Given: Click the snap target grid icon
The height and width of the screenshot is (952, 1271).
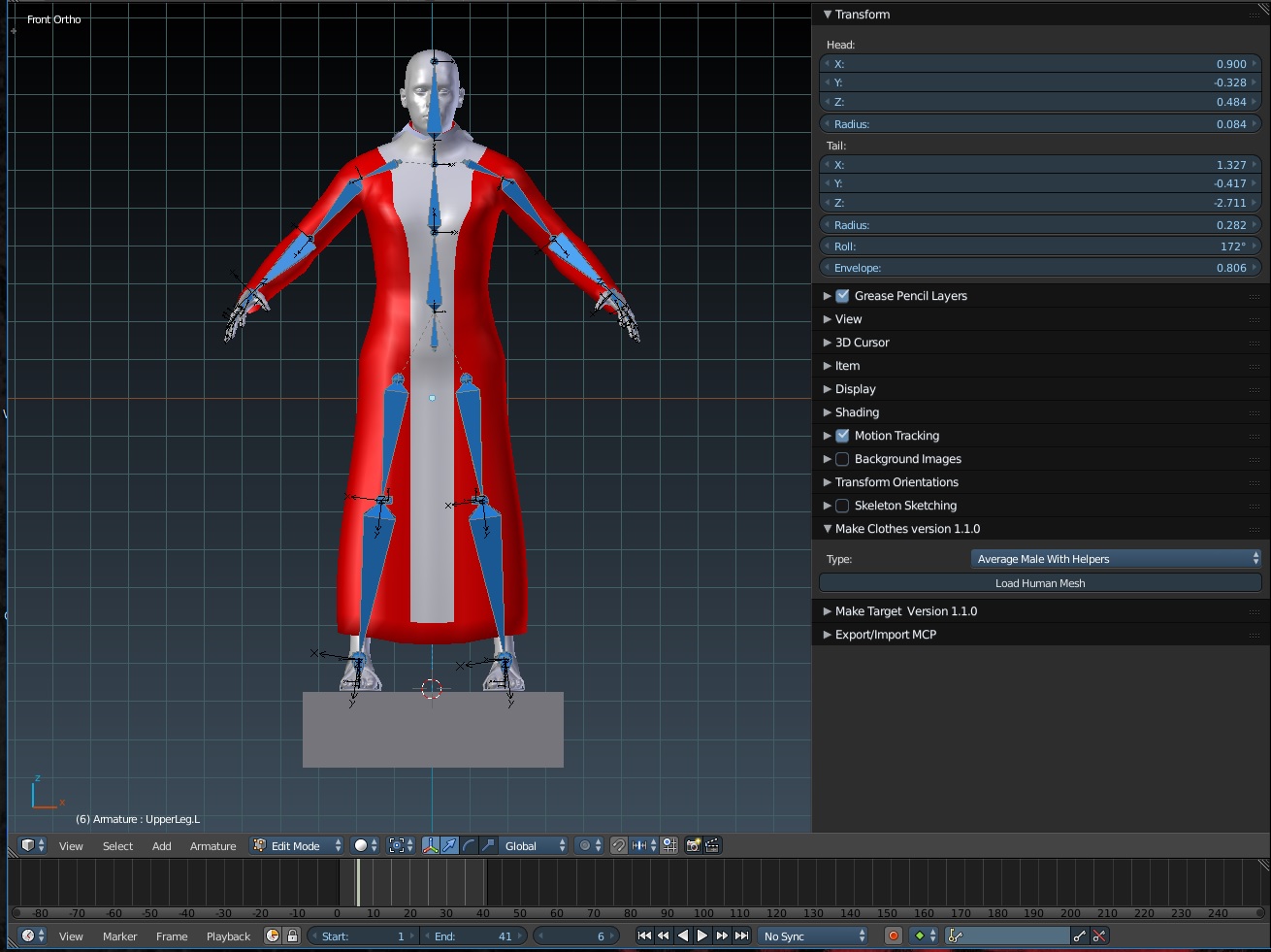Looking at the screenshot, I should pyautogui.click(x=669, y=845).
